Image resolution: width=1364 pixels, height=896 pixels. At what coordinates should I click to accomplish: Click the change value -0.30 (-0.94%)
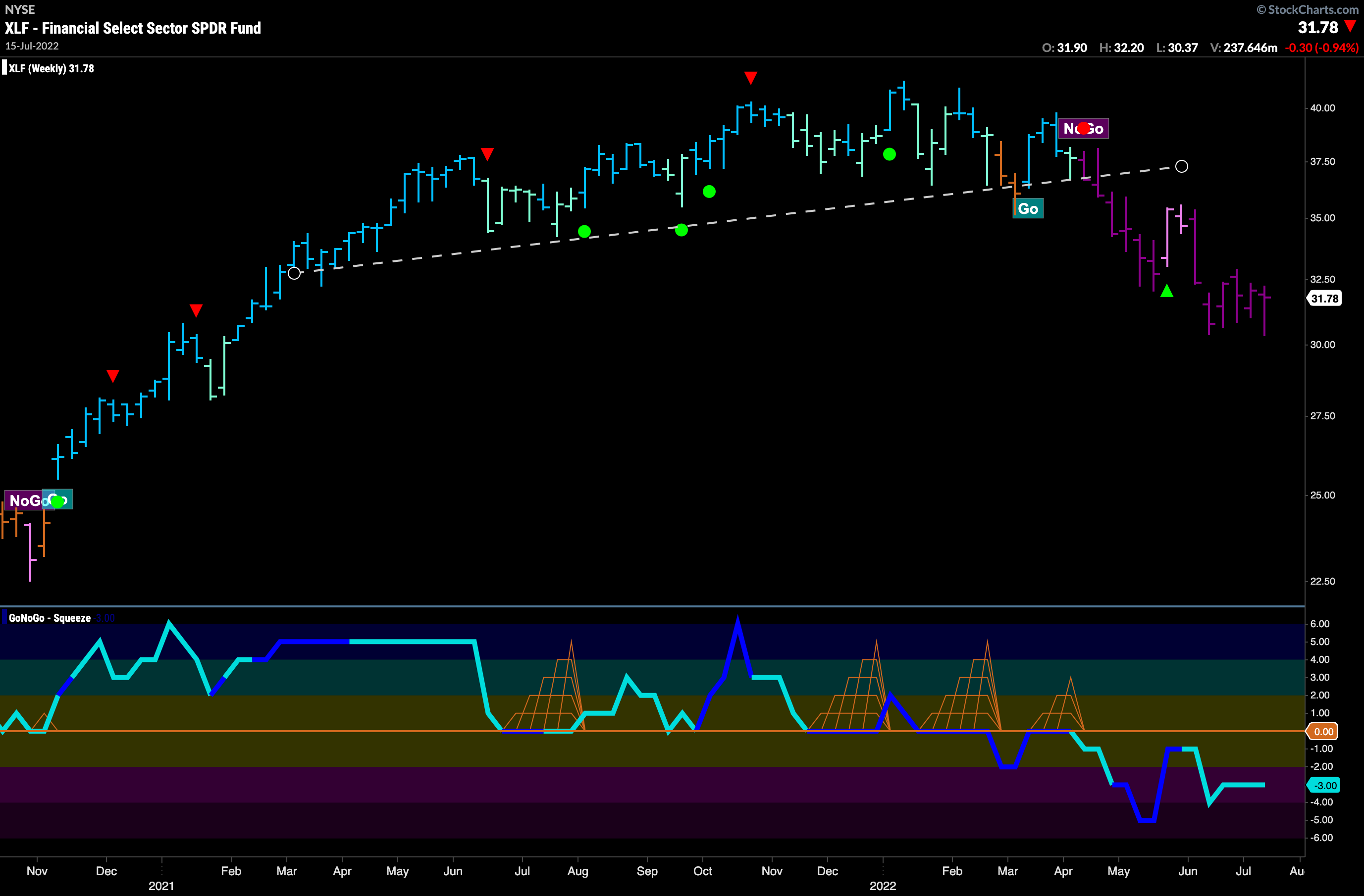(x=1321, y=48)
